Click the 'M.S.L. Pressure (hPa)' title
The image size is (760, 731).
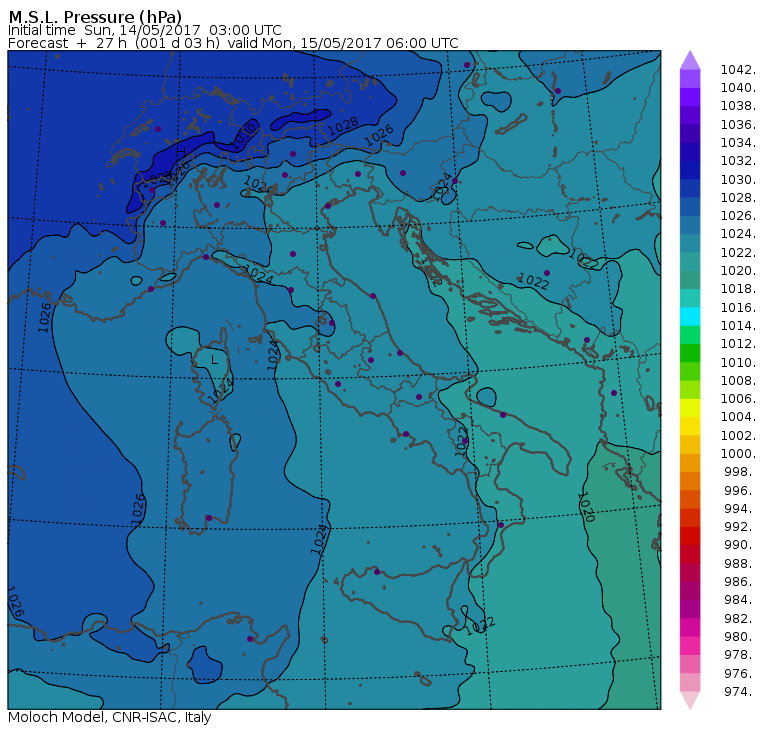coord(95,16)
